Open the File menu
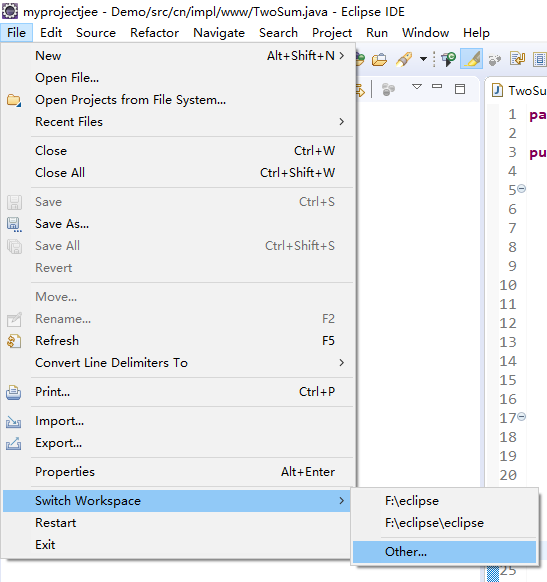Screen dimensions: 547x582 click(x=16, y=33)
